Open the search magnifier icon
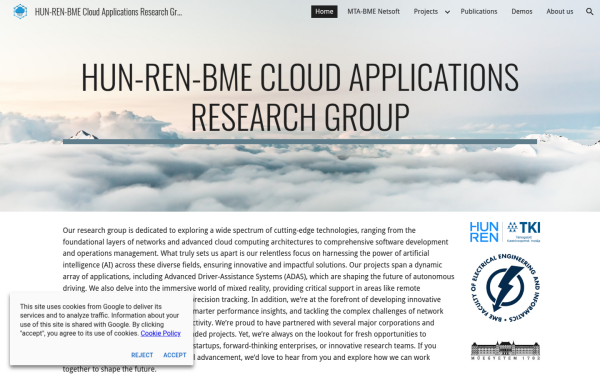Screen dimensions: 600x375 pyautogui.click(x=590, y=12)
